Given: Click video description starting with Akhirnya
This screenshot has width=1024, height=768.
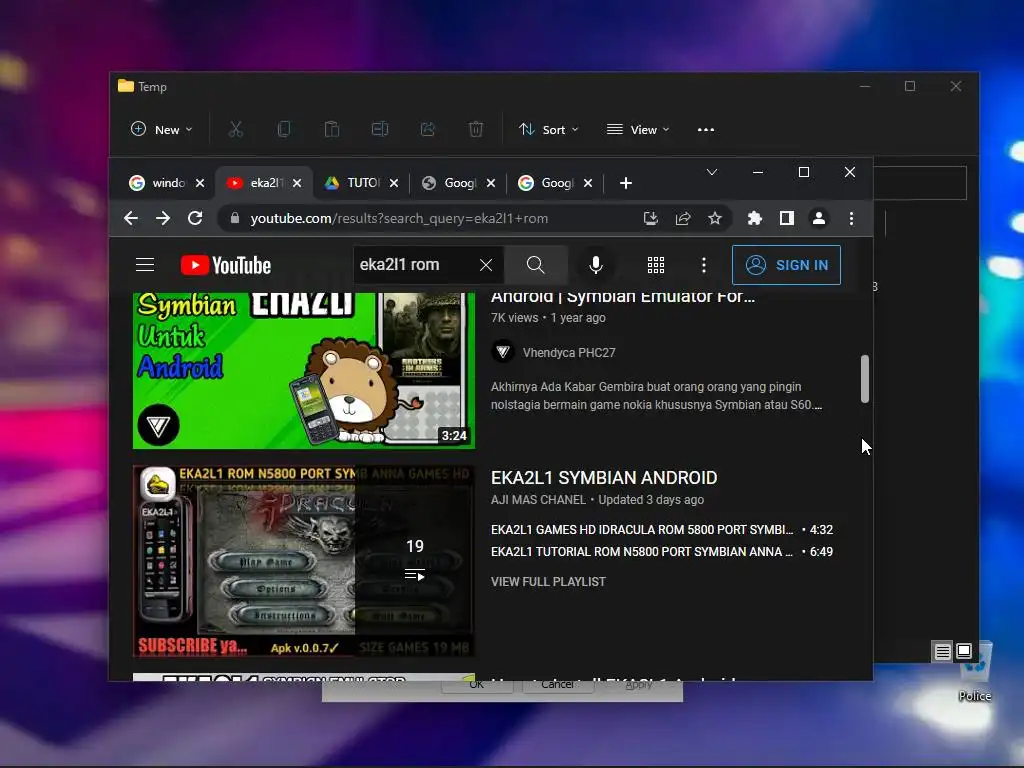Looking at the screenshot, I should click(656, 396).
